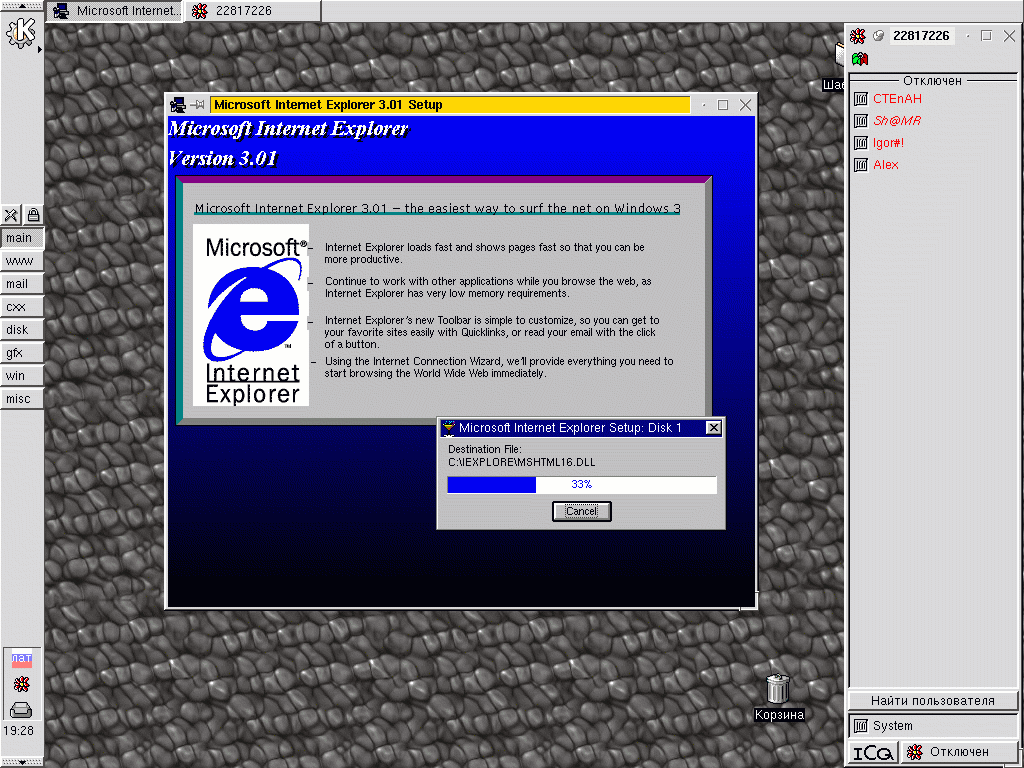The width and height of the screenshot is (1024, 768).
Task: Click the arrow next to the K menu
Action: coord(40,50)
